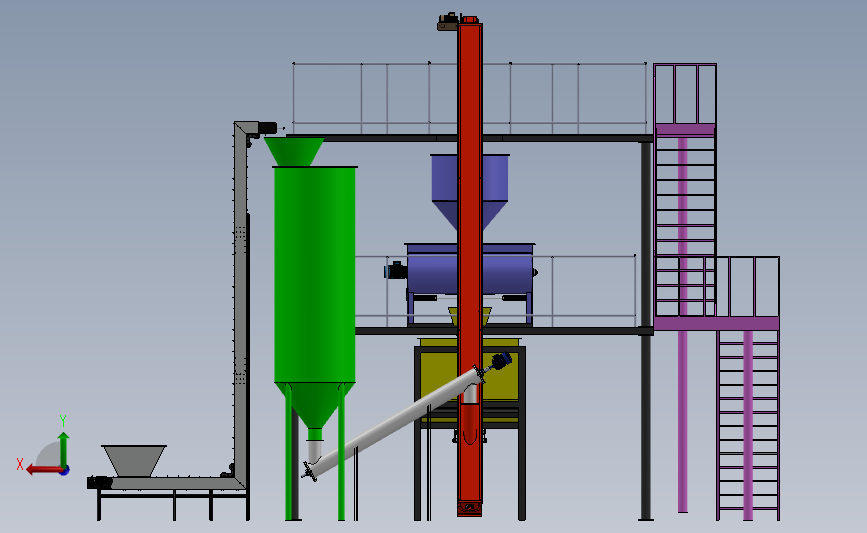The width and height of the screenshot is (867, 533).
Task: Select the green funnel on top of the silo
Action: (x=294, y=151)
